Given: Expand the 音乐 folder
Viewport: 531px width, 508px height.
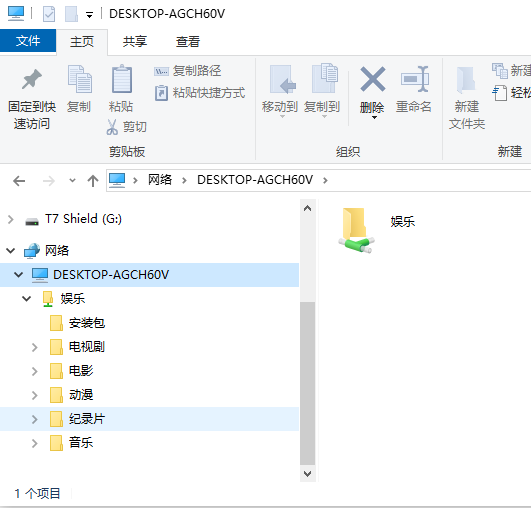Looking at the screenshot, I should click(x=34, y=444).
